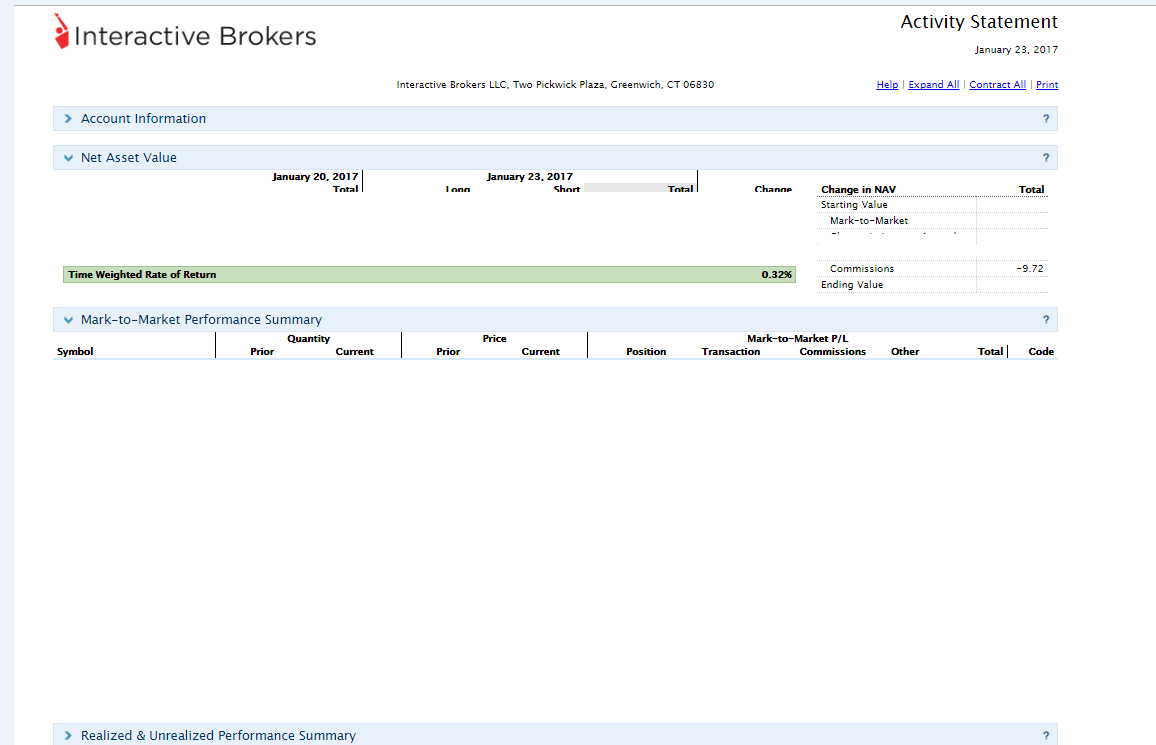This screenshot has height=745, width=1156.
Task: Open help for Mark-to-Market Performance Summary
Action: pyautogui.click(x=1045, y=320)
